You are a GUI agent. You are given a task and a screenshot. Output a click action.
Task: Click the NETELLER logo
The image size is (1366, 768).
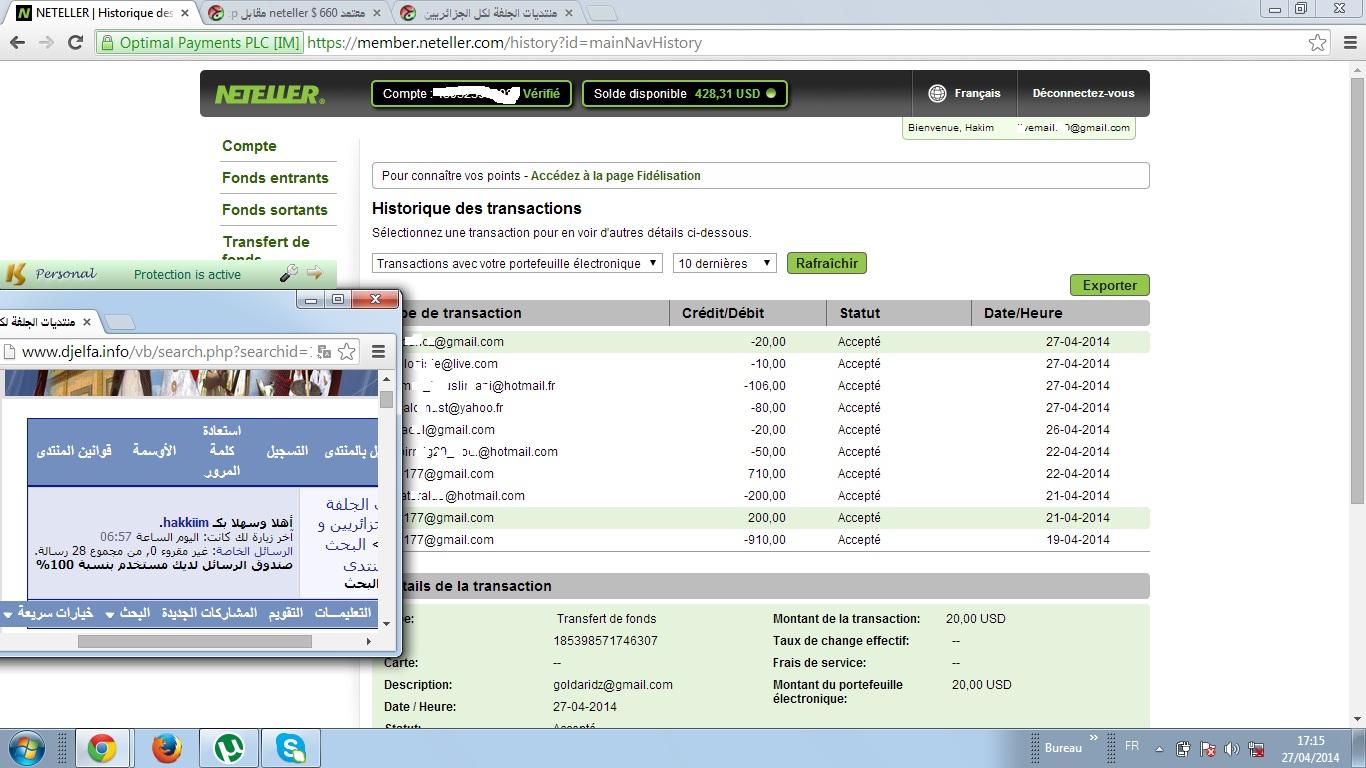[270, 94]
